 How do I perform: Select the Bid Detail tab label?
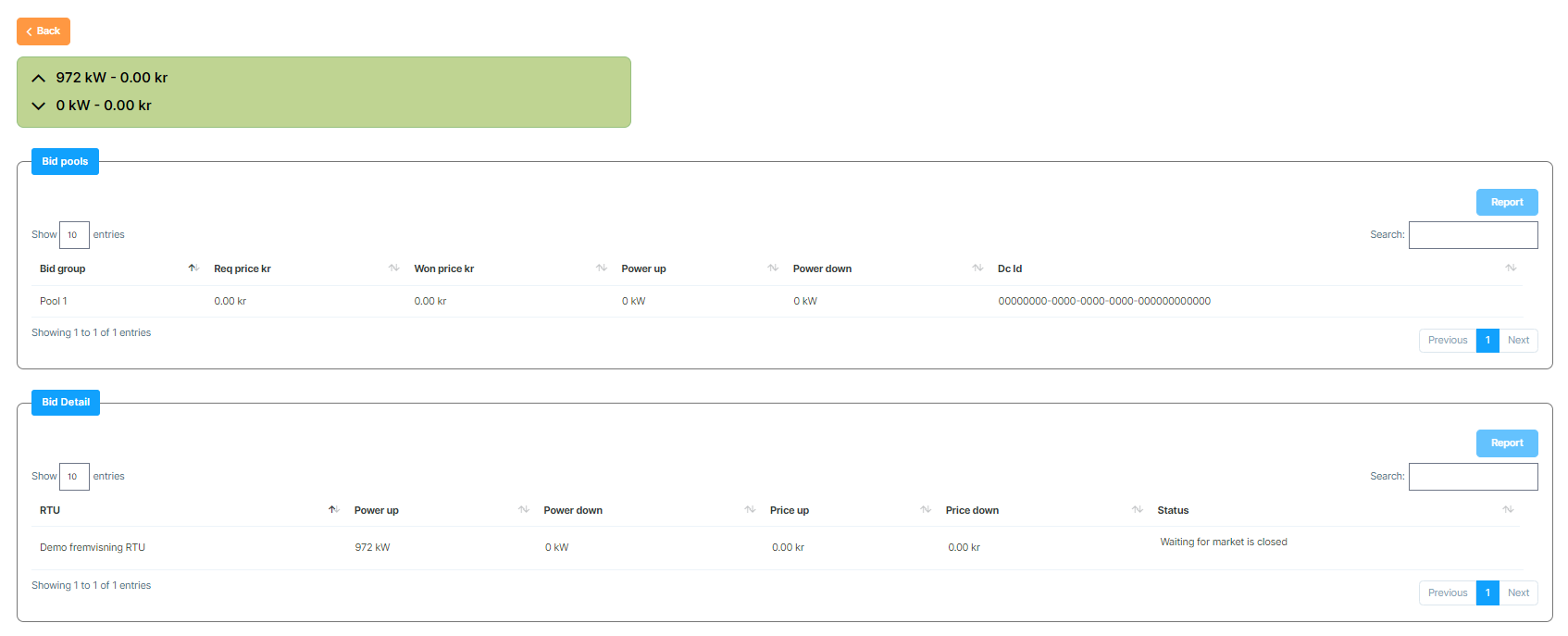(x=66, y=402)
